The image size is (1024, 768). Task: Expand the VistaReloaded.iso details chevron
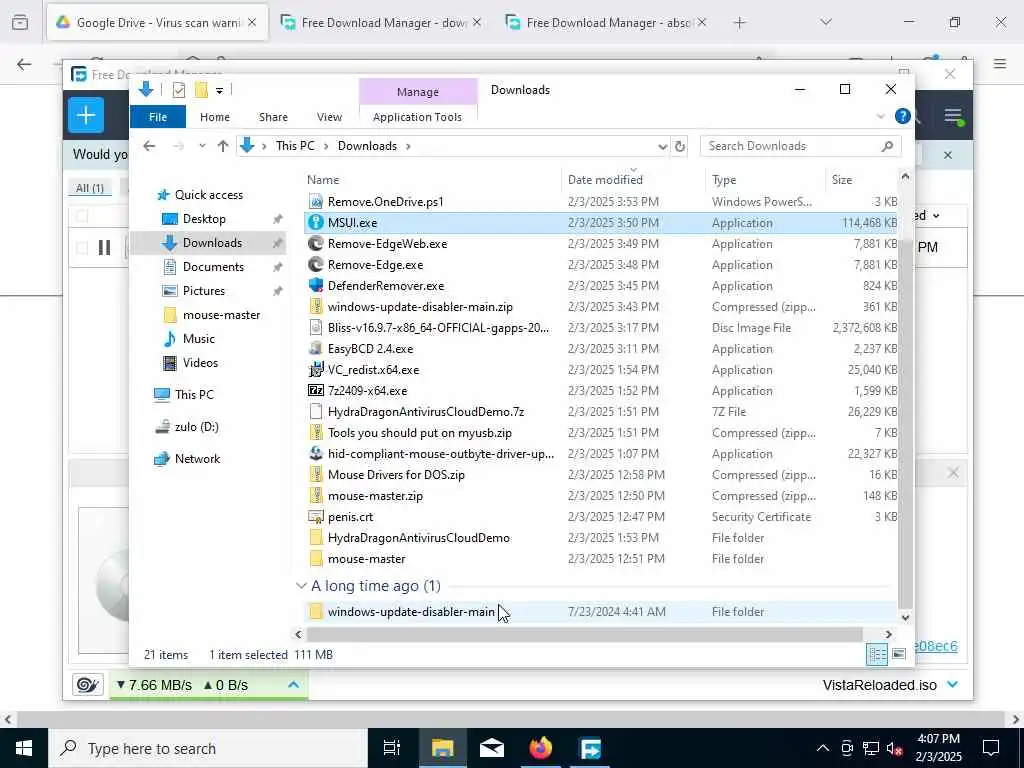coord(952,684)
